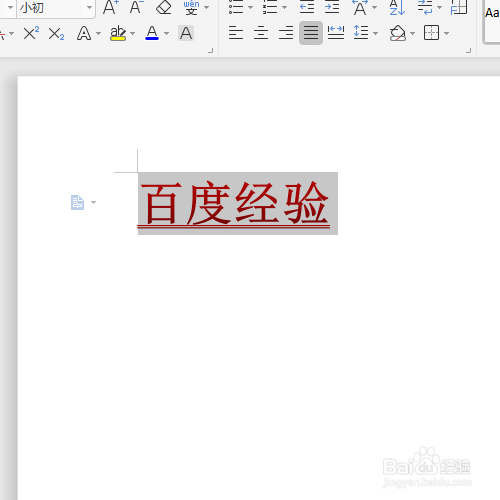Expand the highlight color dropdown arrow

132,33
